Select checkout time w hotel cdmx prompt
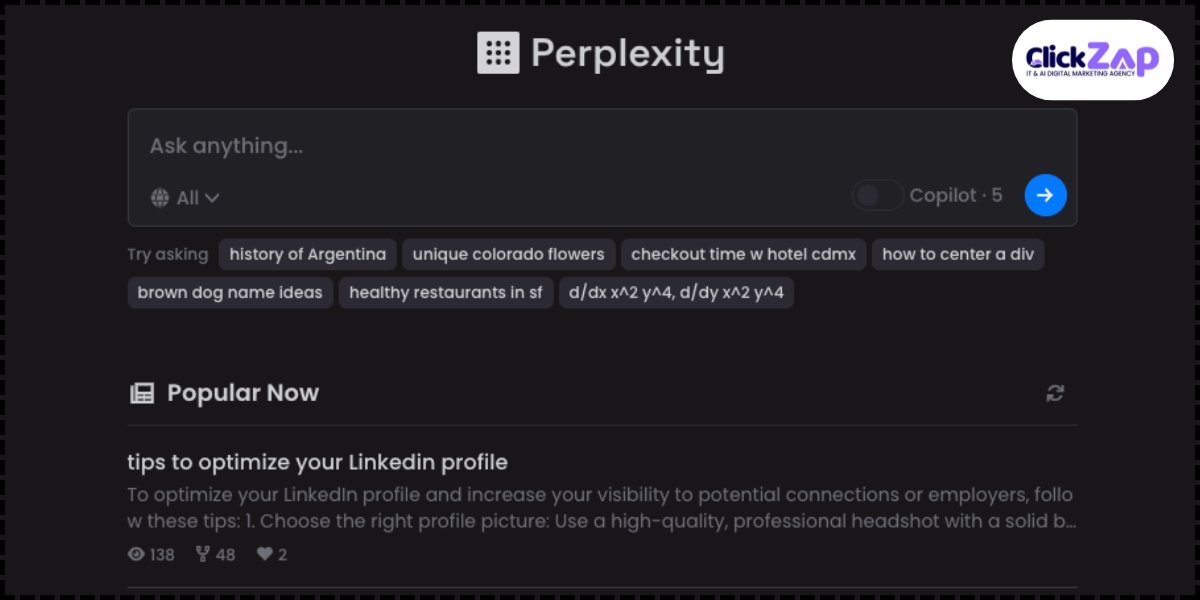Viewport: 1200px width, 600px height. tap(744, 254)
